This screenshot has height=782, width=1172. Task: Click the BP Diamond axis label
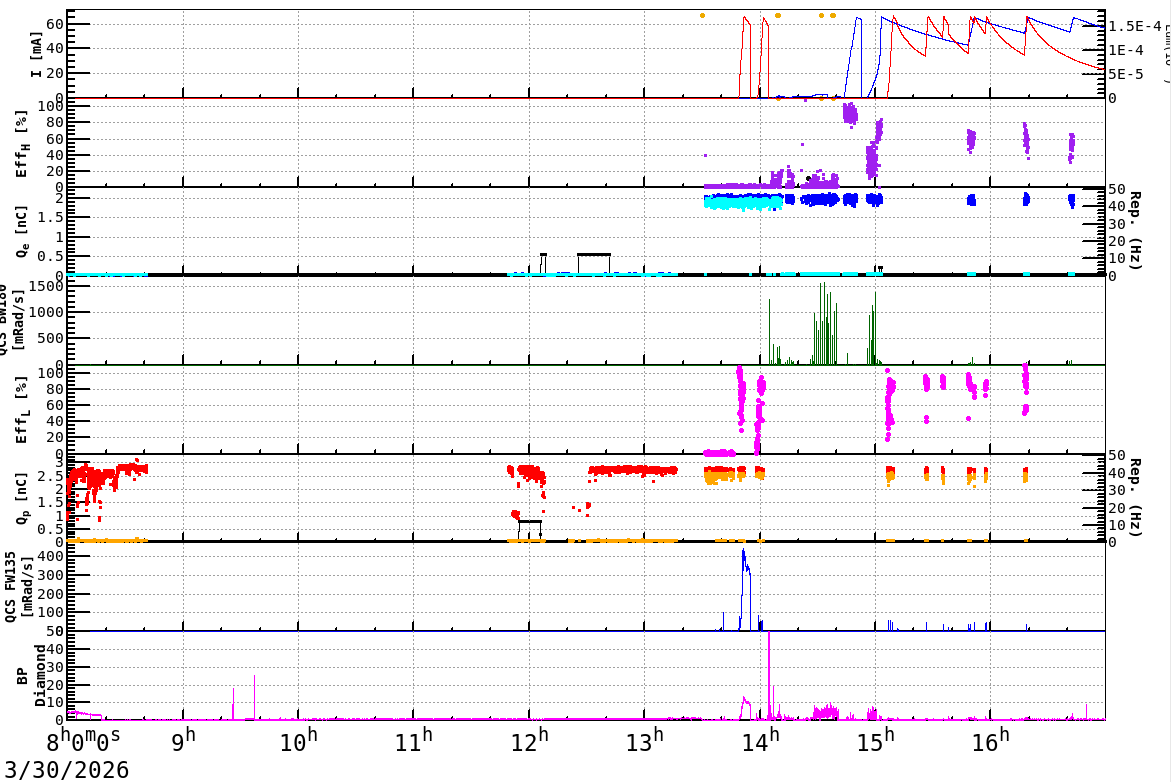point(30,676)
